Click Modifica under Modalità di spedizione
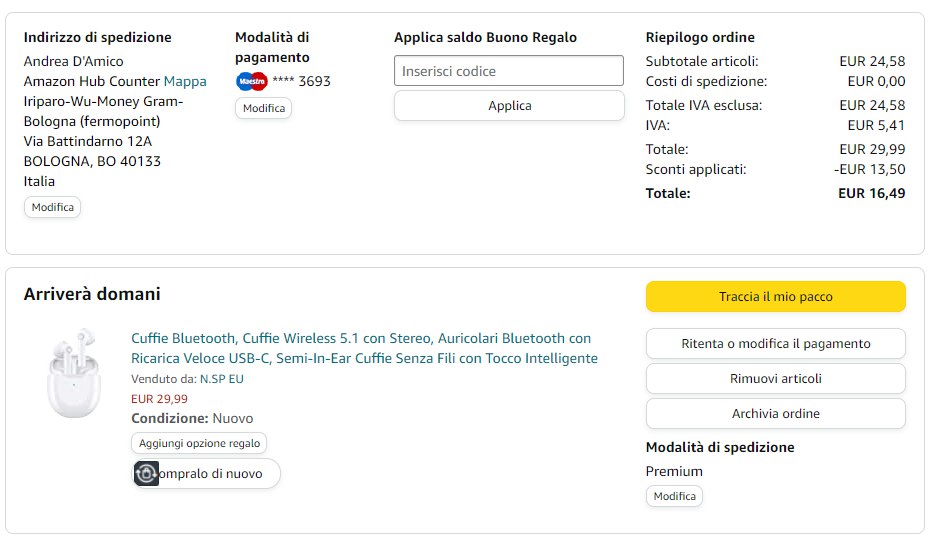 coord(674,496)
